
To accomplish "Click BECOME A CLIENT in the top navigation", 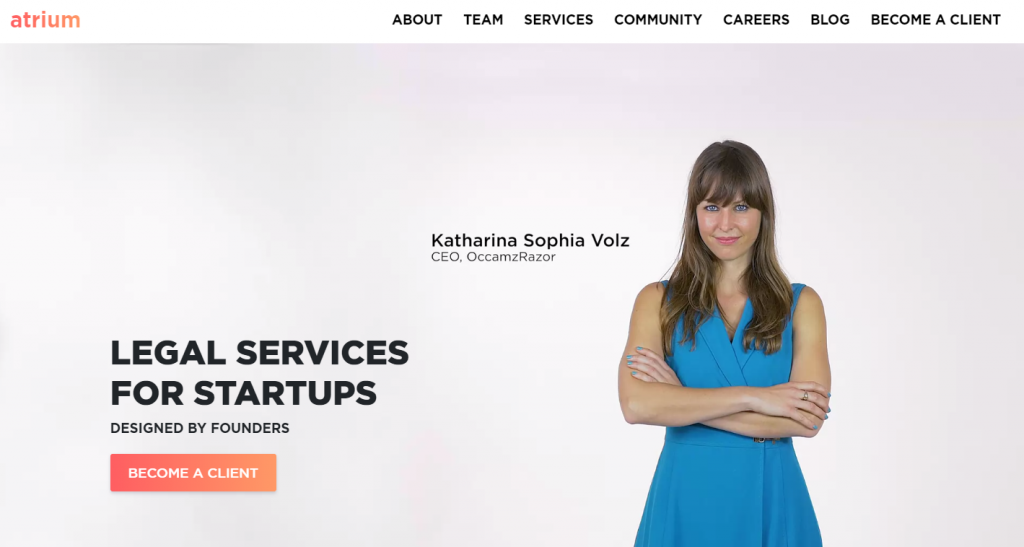I will point(935,20).
